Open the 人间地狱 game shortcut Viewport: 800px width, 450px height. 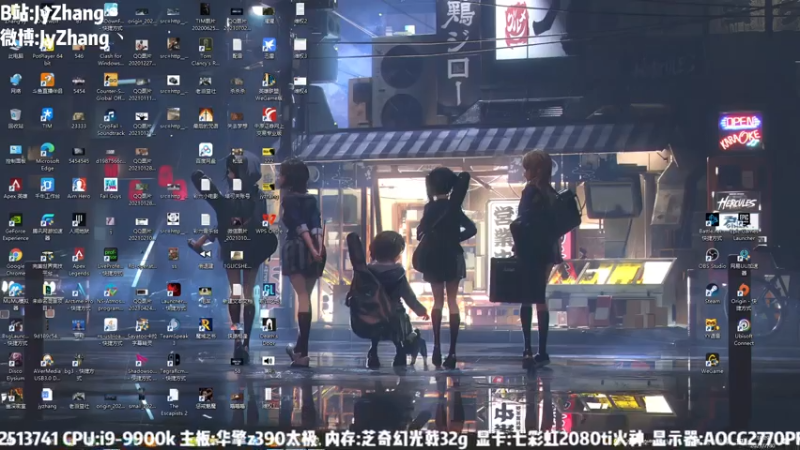click(79, 223)
